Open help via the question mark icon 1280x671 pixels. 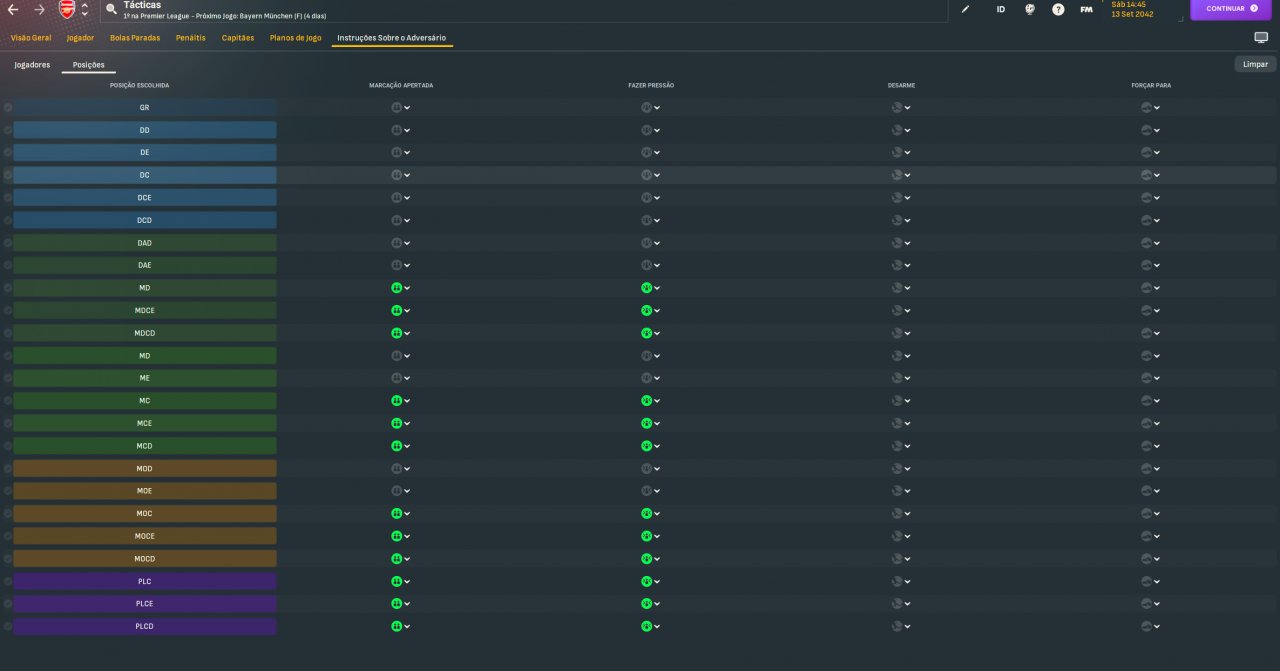pyautogui.click(x=1058, y=9)
